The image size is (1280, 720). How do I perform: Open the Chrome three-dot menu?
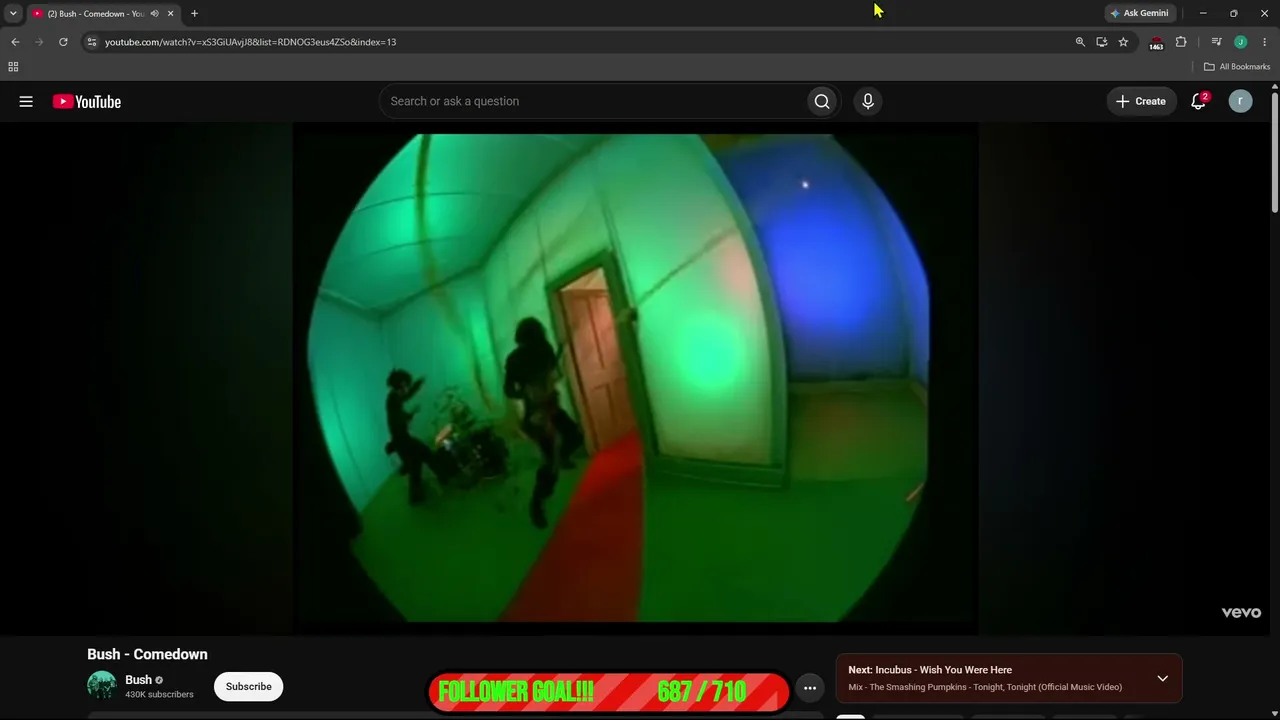point(1265,42)
